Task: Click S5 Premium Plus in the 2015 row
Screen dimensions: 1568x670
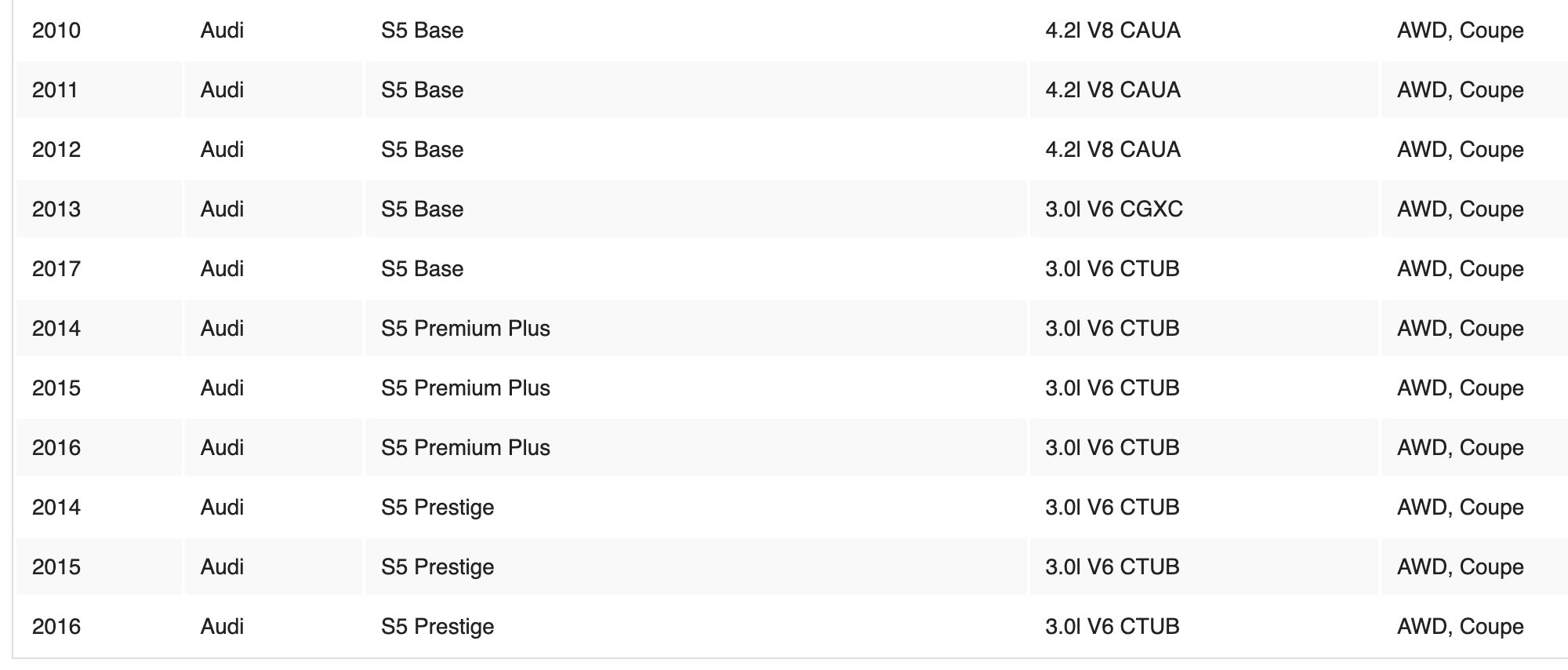Action: pos(466,388)
